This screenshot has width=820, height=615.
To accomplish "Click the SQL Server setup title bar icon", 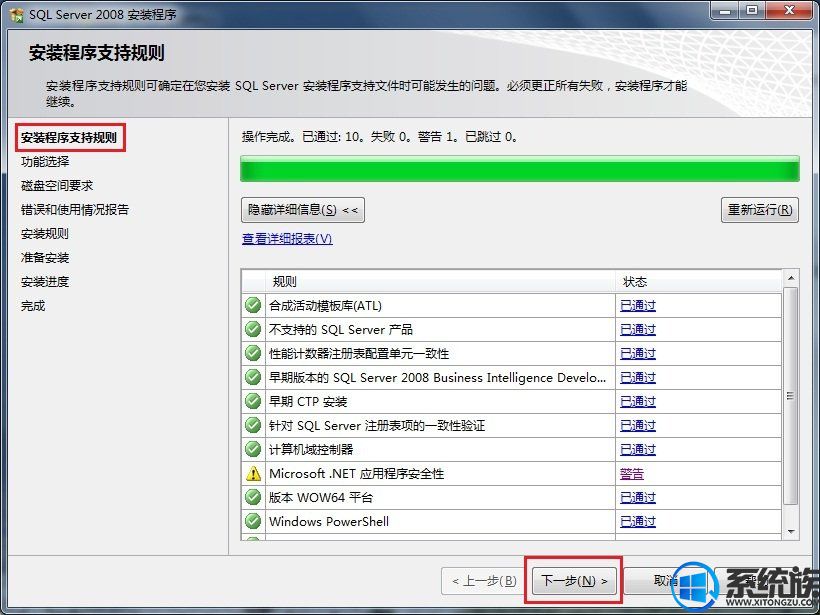I will coord(16,15).
